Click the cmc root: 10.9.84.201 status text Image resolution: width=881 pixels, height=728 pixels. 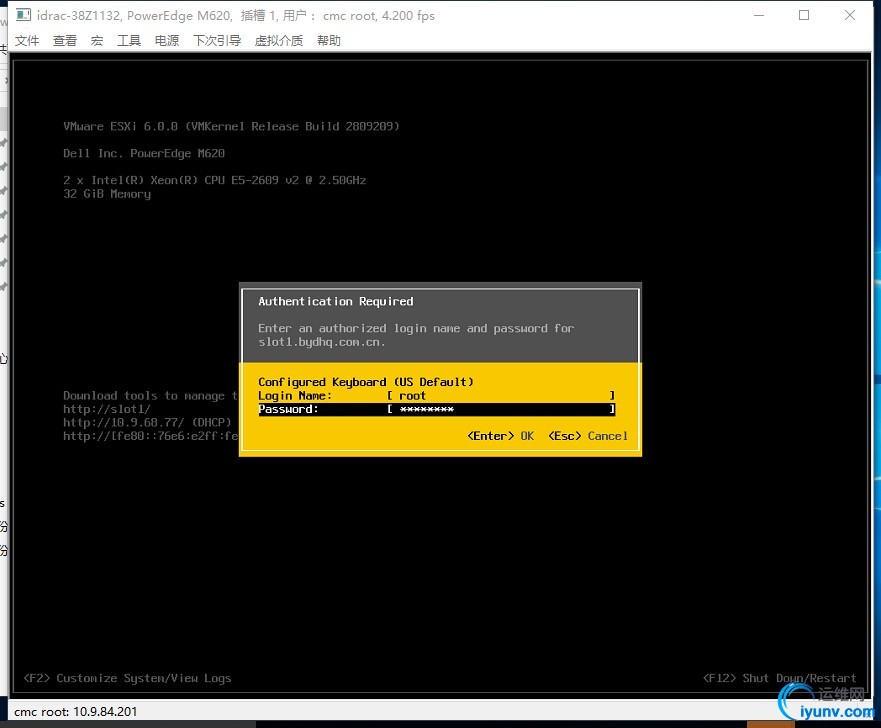[x=75, y=712]
